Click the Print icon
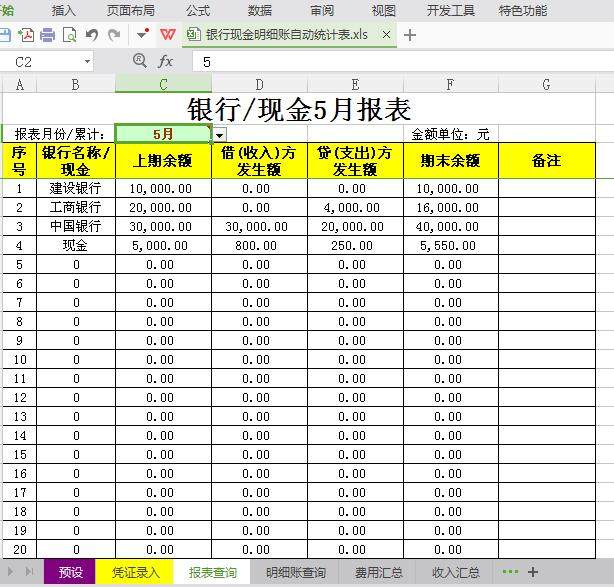Viewport: 614px width, 587px height. [x=48, y=35]
